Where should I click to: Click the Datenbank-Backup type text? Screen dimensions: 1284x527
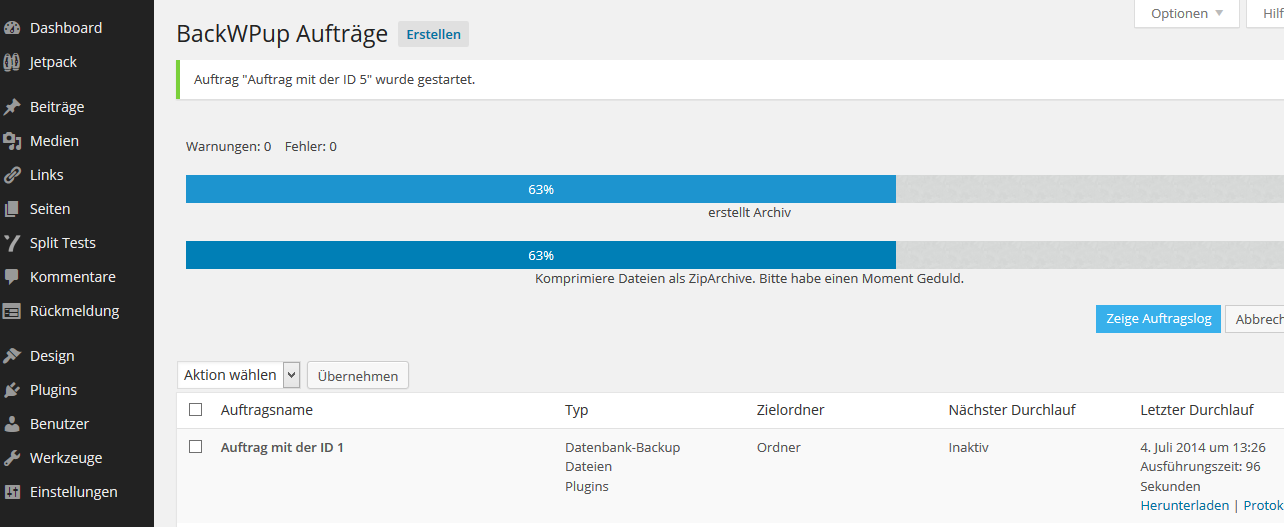[x=622, y=448]
